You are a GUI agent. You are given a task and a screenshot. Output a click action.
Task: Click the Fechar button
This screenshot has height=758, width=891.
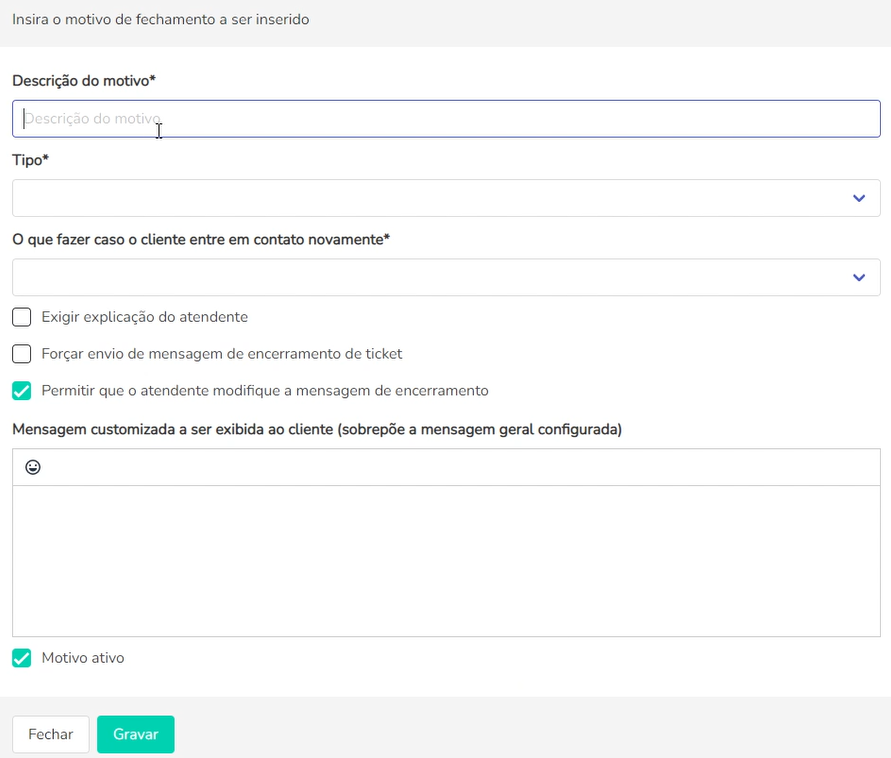coord(50,734)
